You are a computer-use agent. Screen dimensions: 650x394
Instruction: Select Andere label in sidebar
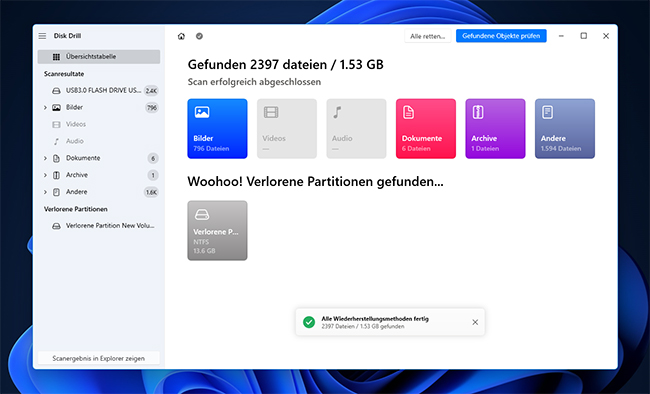[x=76, y=192]
